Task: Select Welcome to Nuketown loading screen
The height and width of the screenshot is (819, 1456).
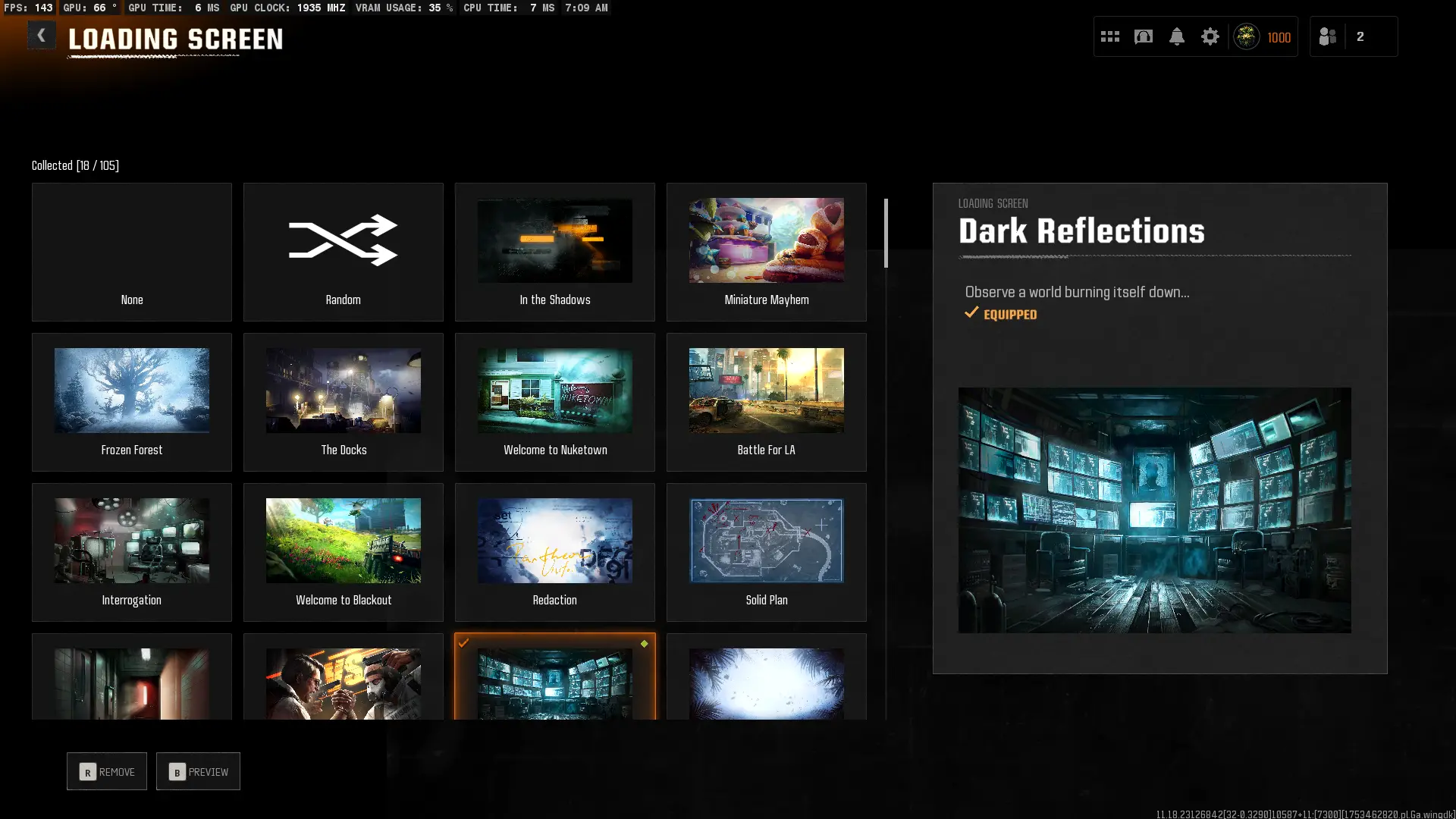Action: tap(554, 391)
